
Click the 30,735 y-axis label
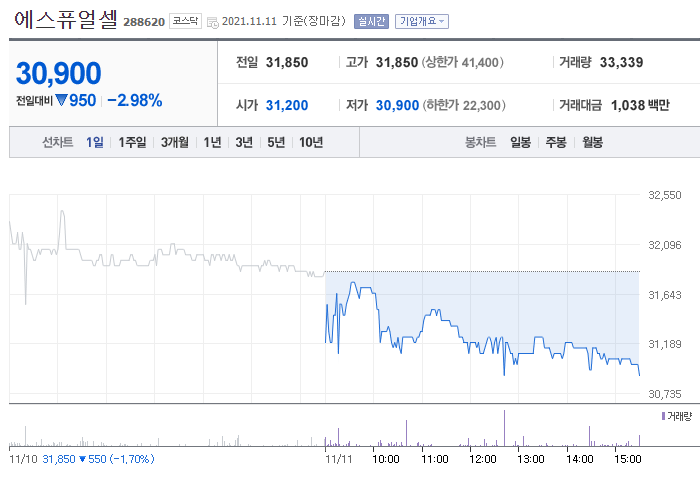(665, 394)
